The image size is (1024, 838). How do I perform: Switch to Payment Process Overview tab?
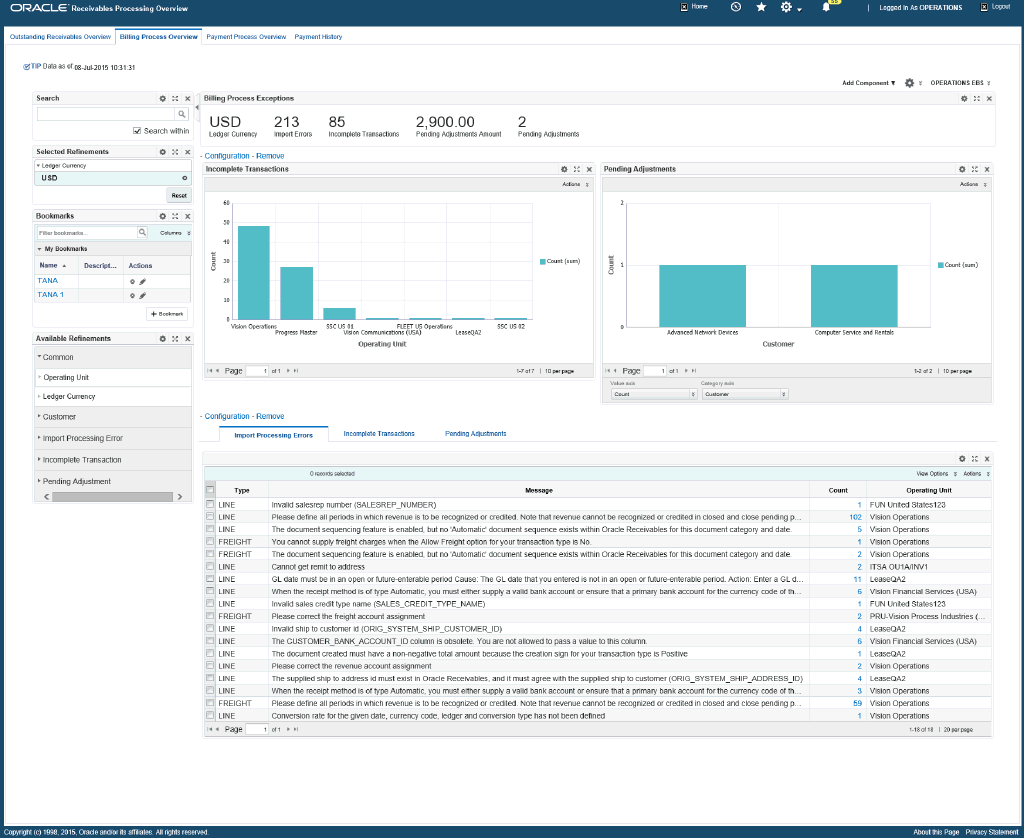pyautogui.click(x=246, y=37)
